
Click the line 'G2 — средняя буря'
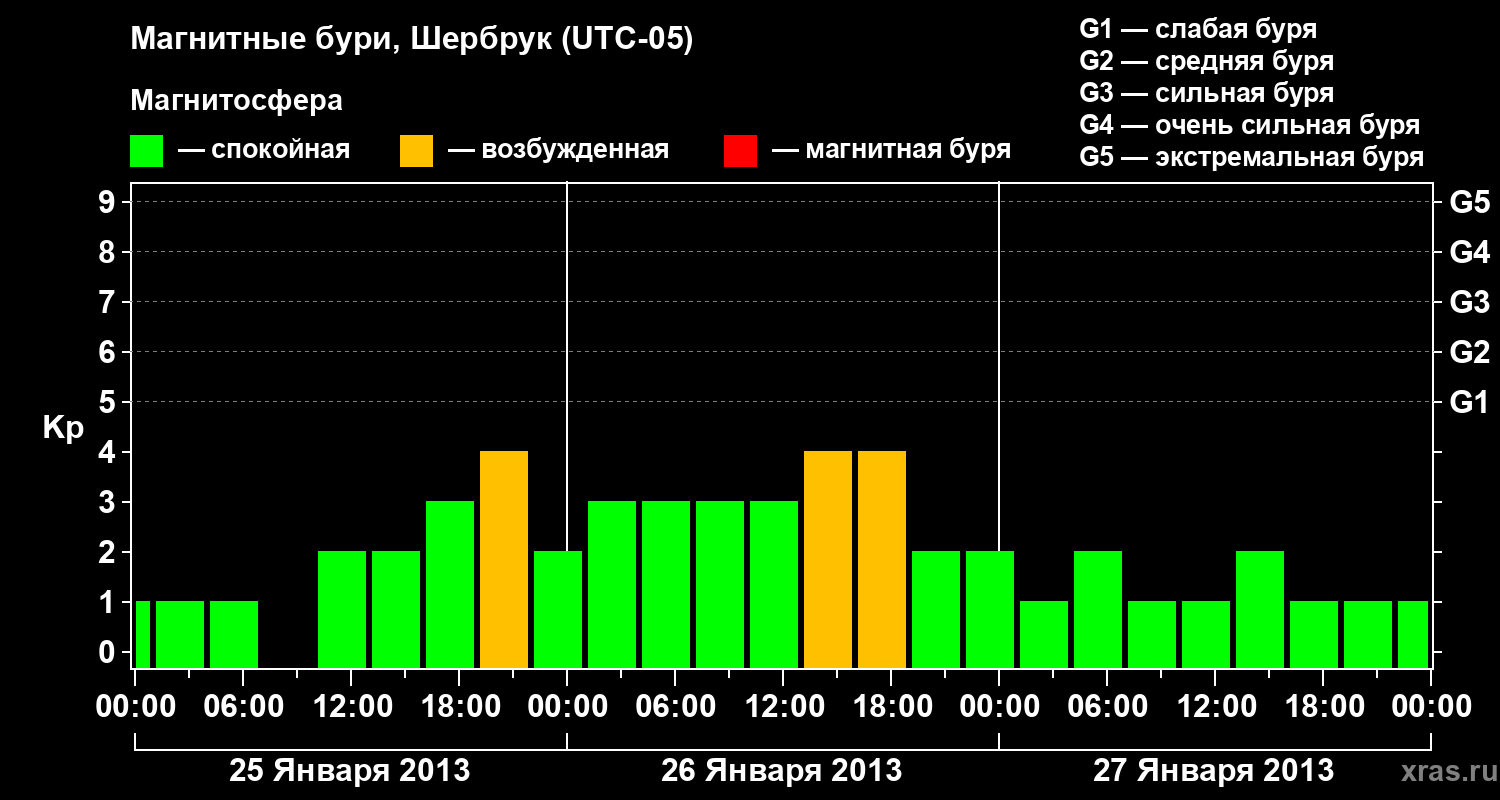click(1206, 61)
